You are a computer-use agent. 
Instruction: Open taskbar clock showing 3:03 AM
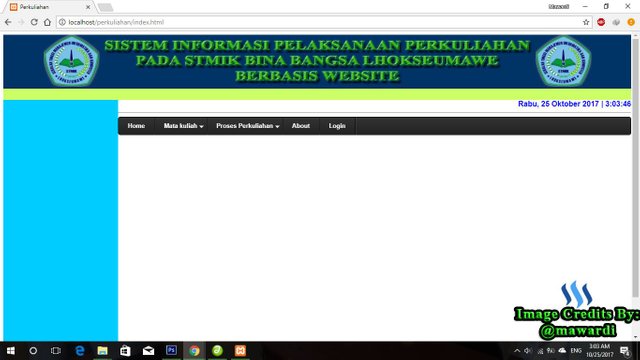(x=600, y=351)
